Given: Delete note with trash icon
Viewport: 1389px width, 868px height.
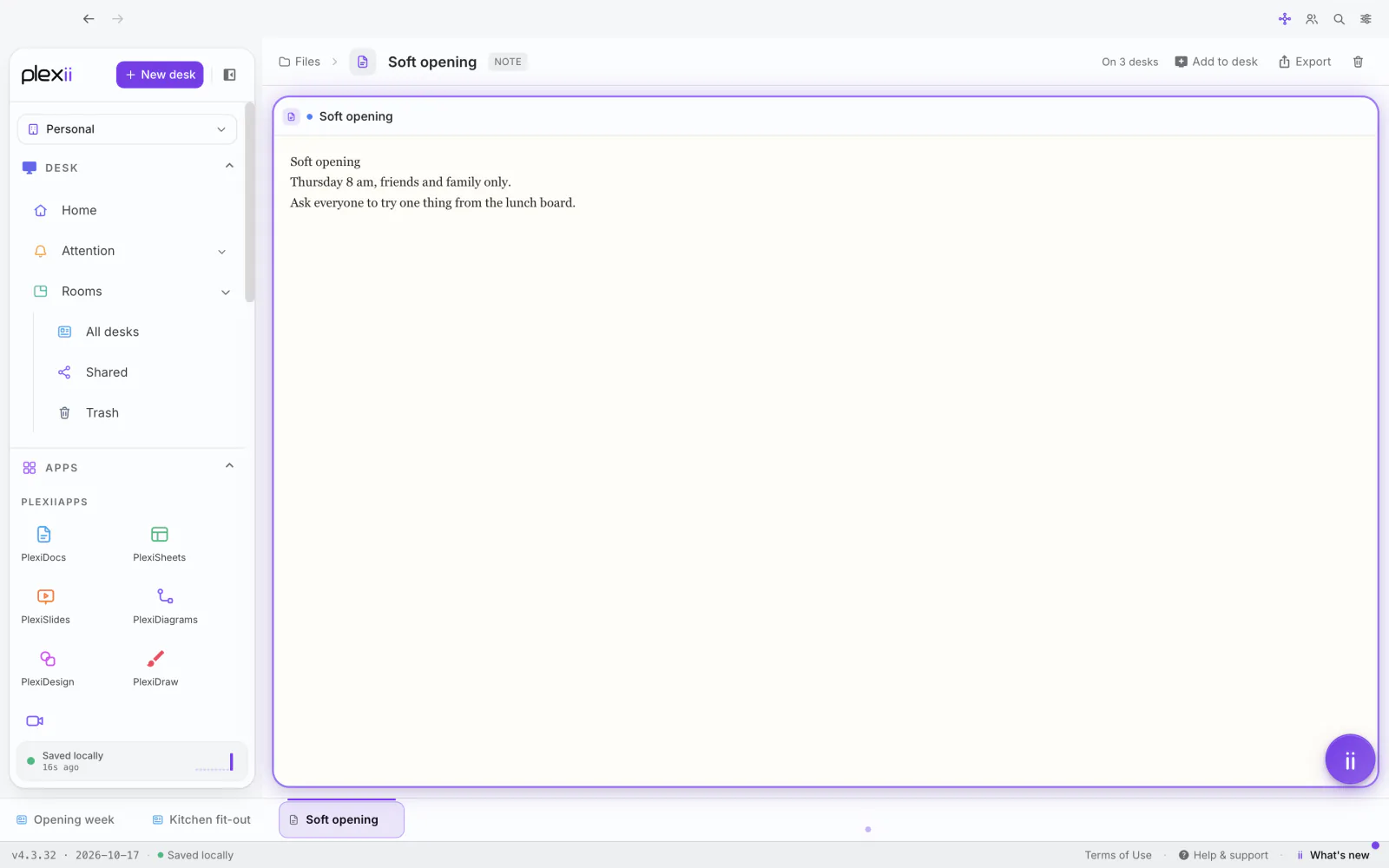Looking at the screenshot, I should coord(1358,62).
